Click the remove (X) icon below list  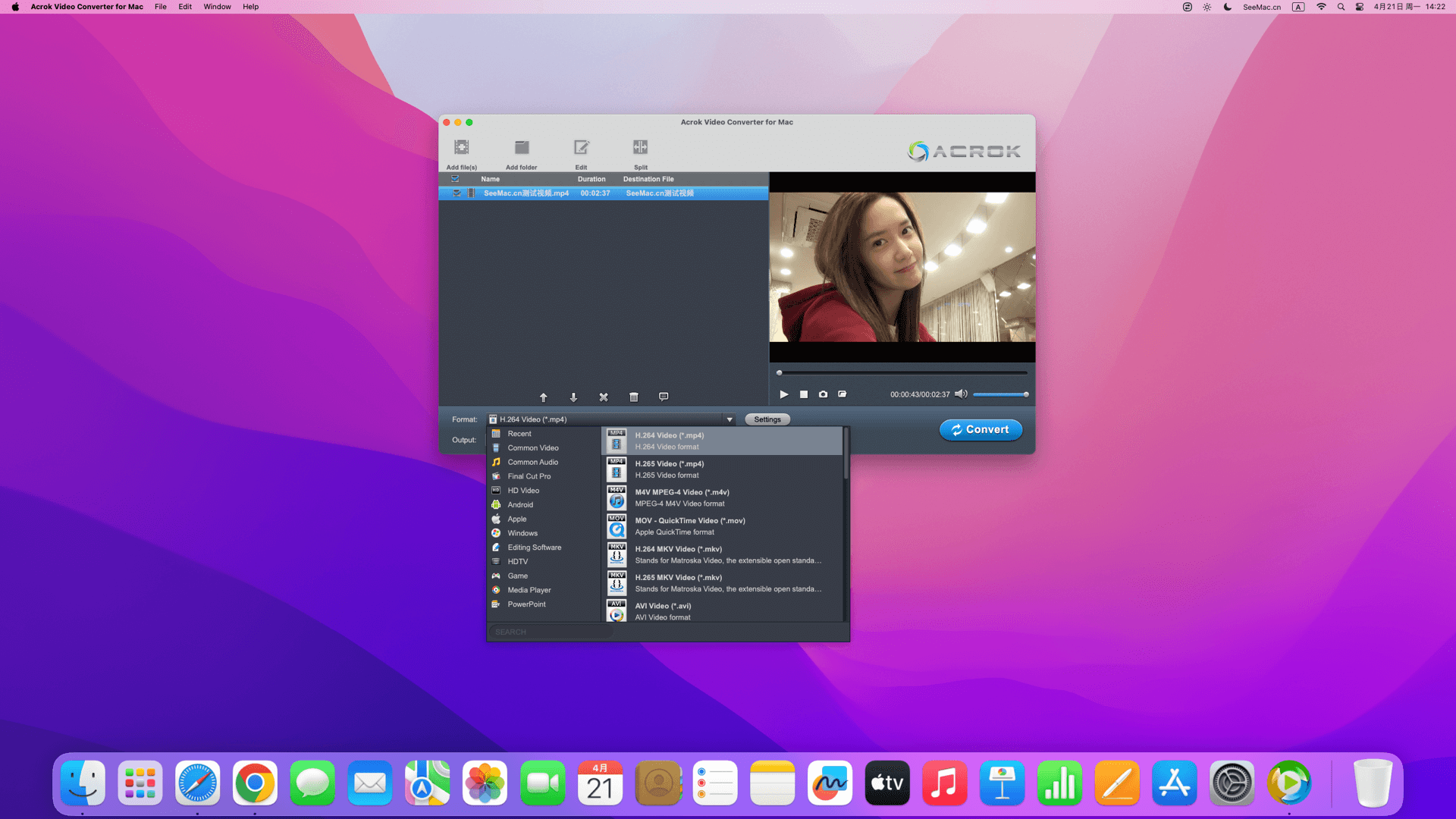point(604,397)
